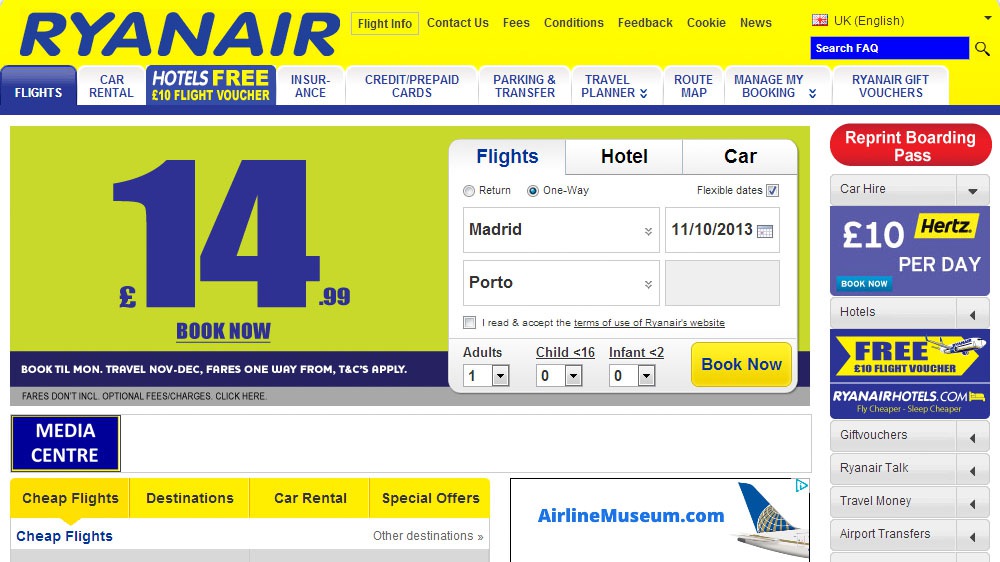Expand the Airport Transfers sidebar panel
The image size is (1000, 562).
973,536
